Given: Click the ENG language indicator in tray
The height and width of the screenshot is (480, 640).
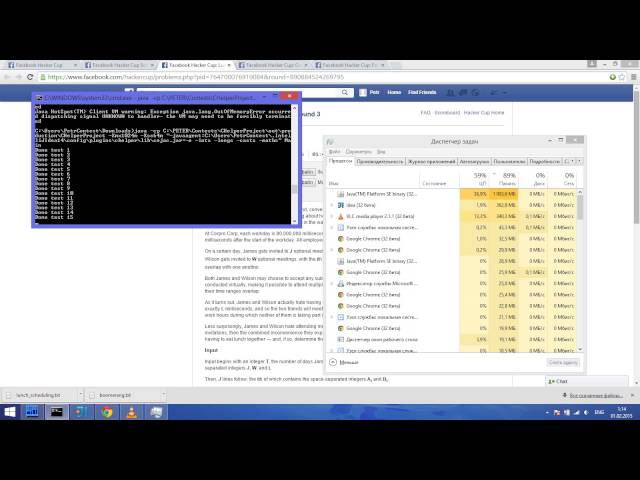Looking at the screenshot, I should tap(599, 413).
